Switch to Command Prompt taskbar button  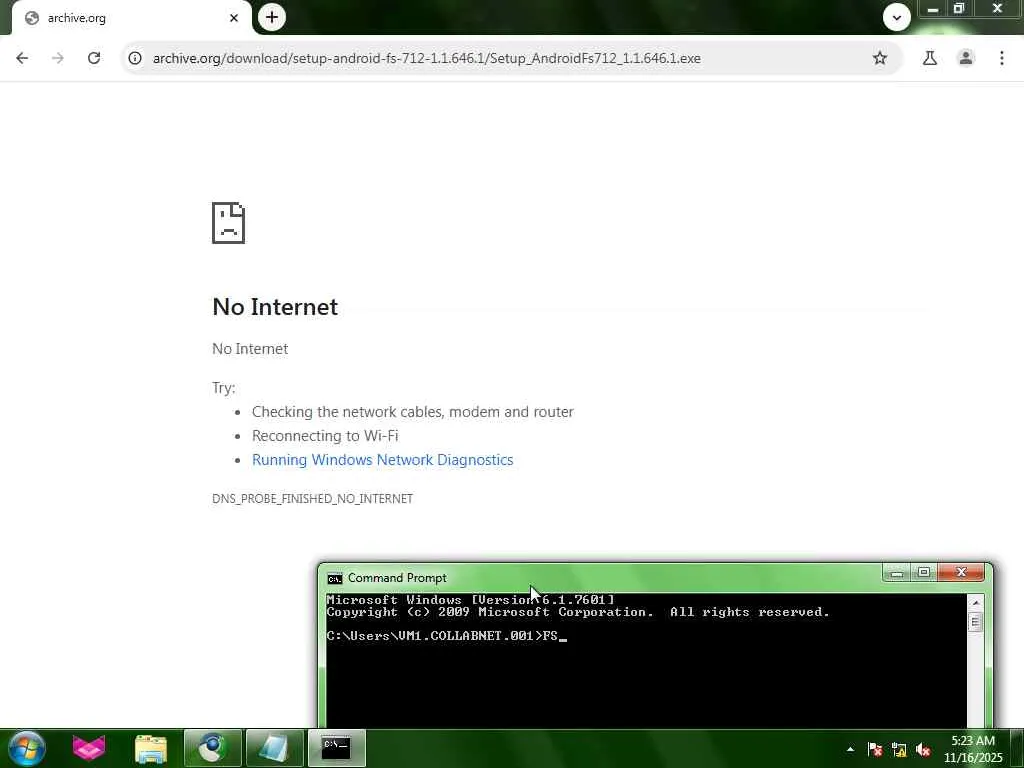tap(336, 748)
